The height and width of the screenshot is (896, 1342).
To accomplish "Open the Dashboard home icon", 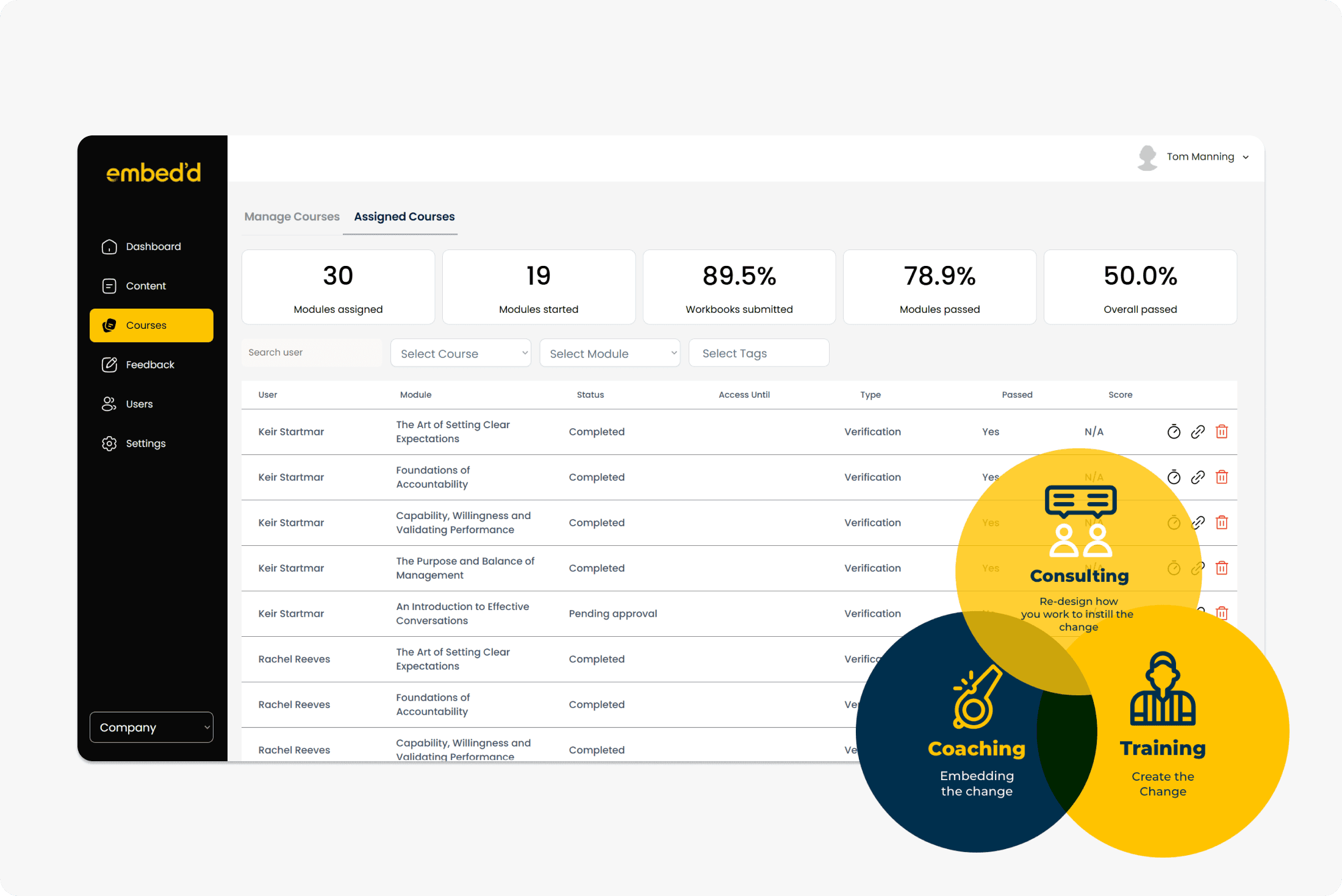I will (x=109, y=246).
